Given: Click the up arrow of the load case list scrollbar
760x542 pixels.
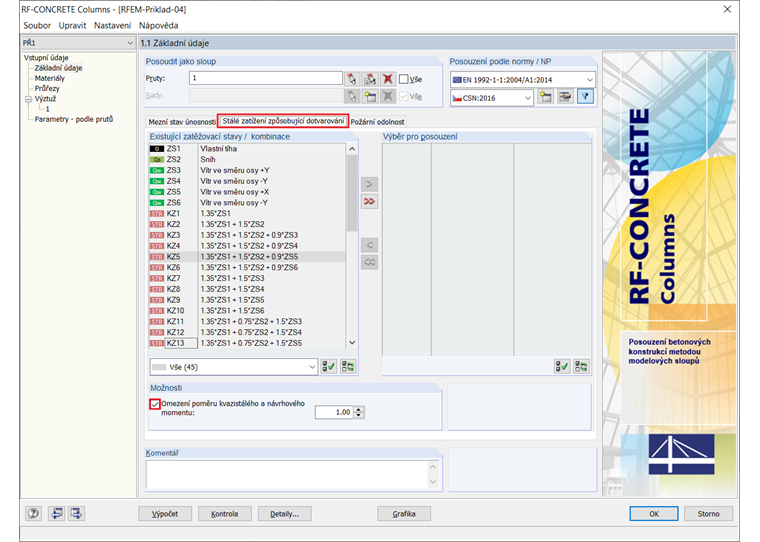Looking at the screenshot, I should (x=352, y=149).
